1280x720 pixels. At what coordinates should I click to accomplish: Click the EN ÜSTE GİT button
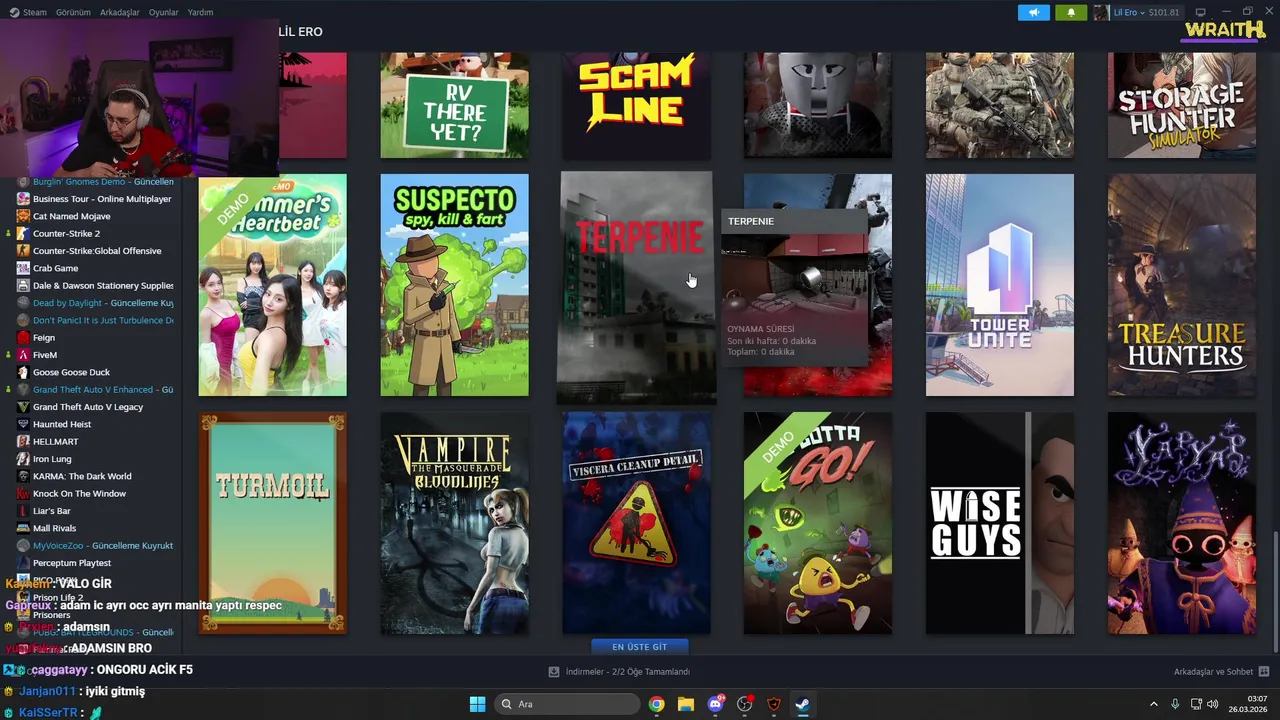[639, 647]
